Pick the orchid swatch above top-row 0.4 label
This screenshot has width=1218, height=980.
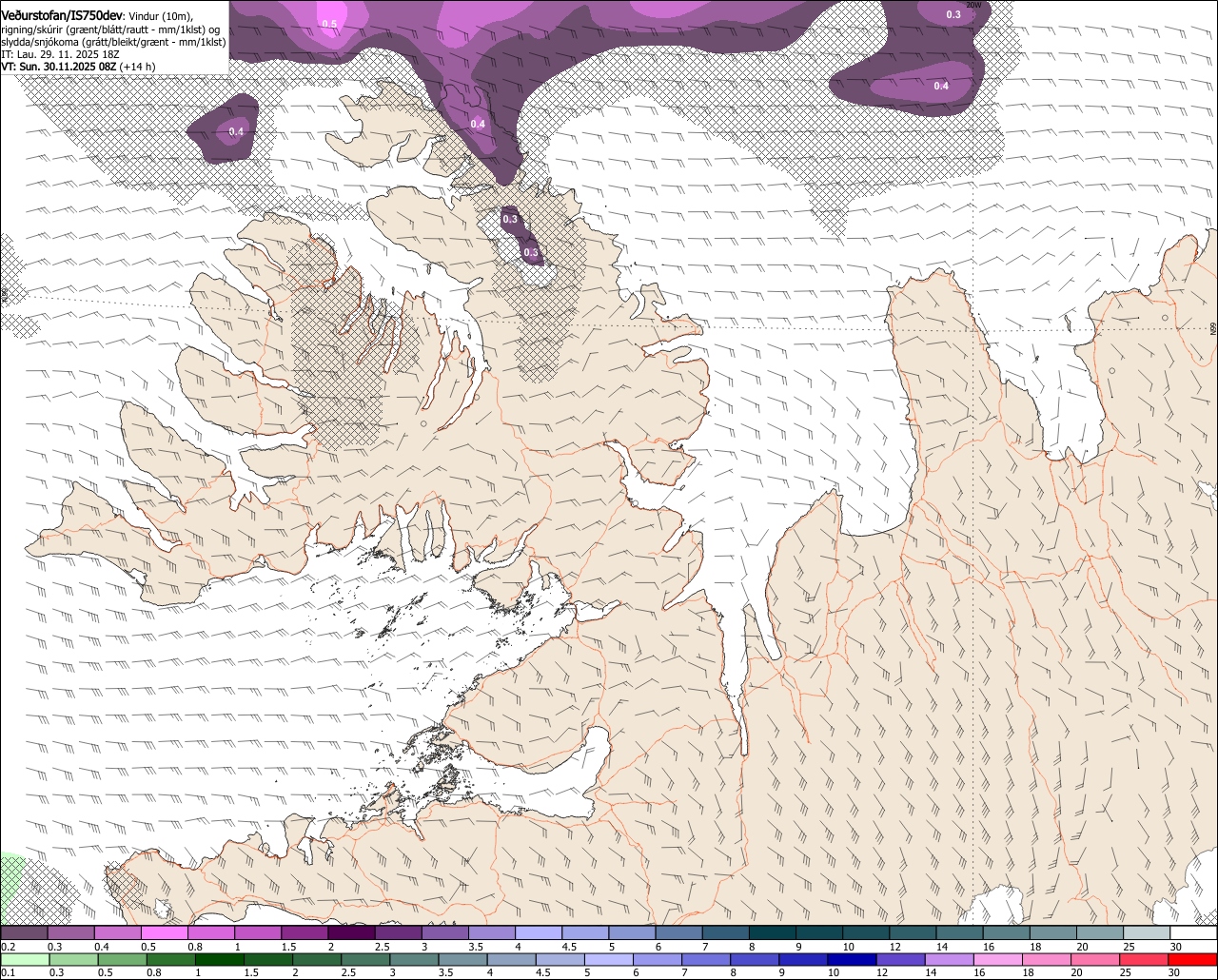(117, 933)
